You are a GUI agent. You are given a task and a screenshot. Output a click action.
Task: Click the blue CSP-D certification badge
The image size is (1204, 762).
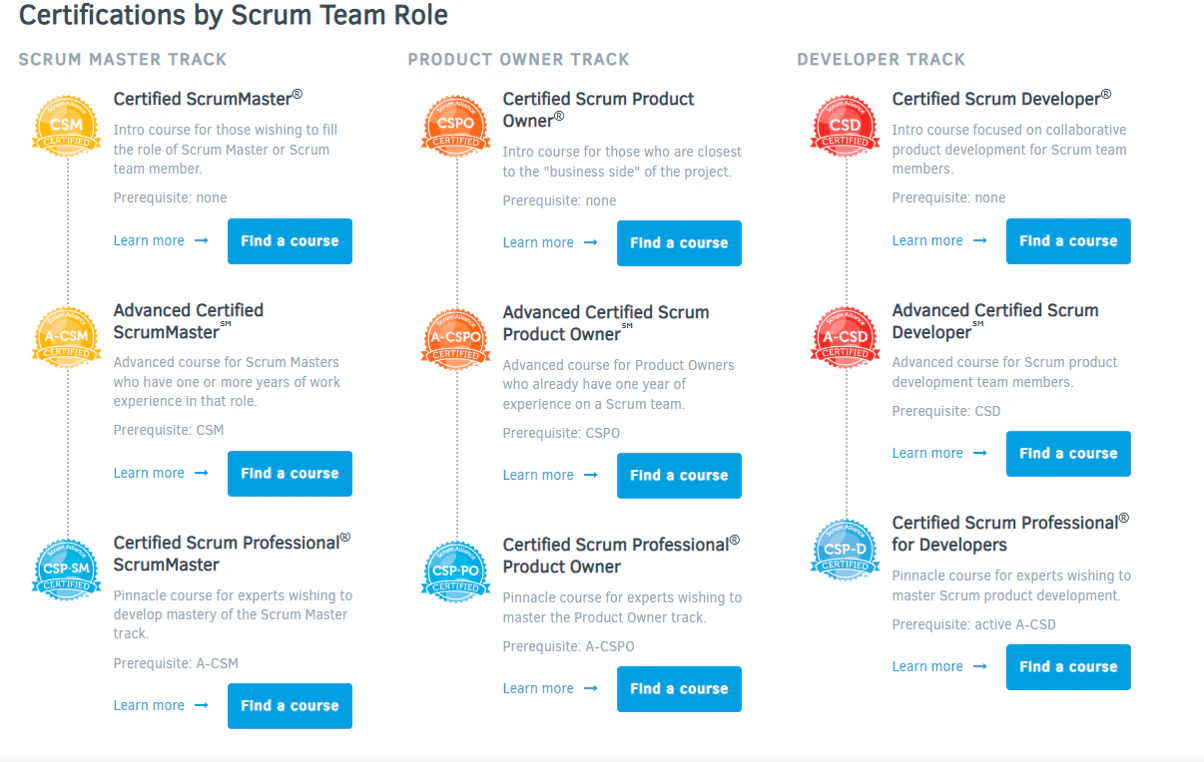(x=846, y=551)
